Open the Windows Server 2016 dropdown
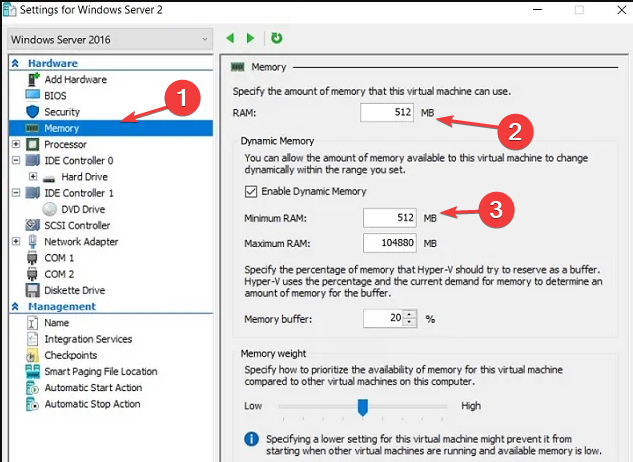Viewport: 633px width, 462px height. (x=110, y=39)
